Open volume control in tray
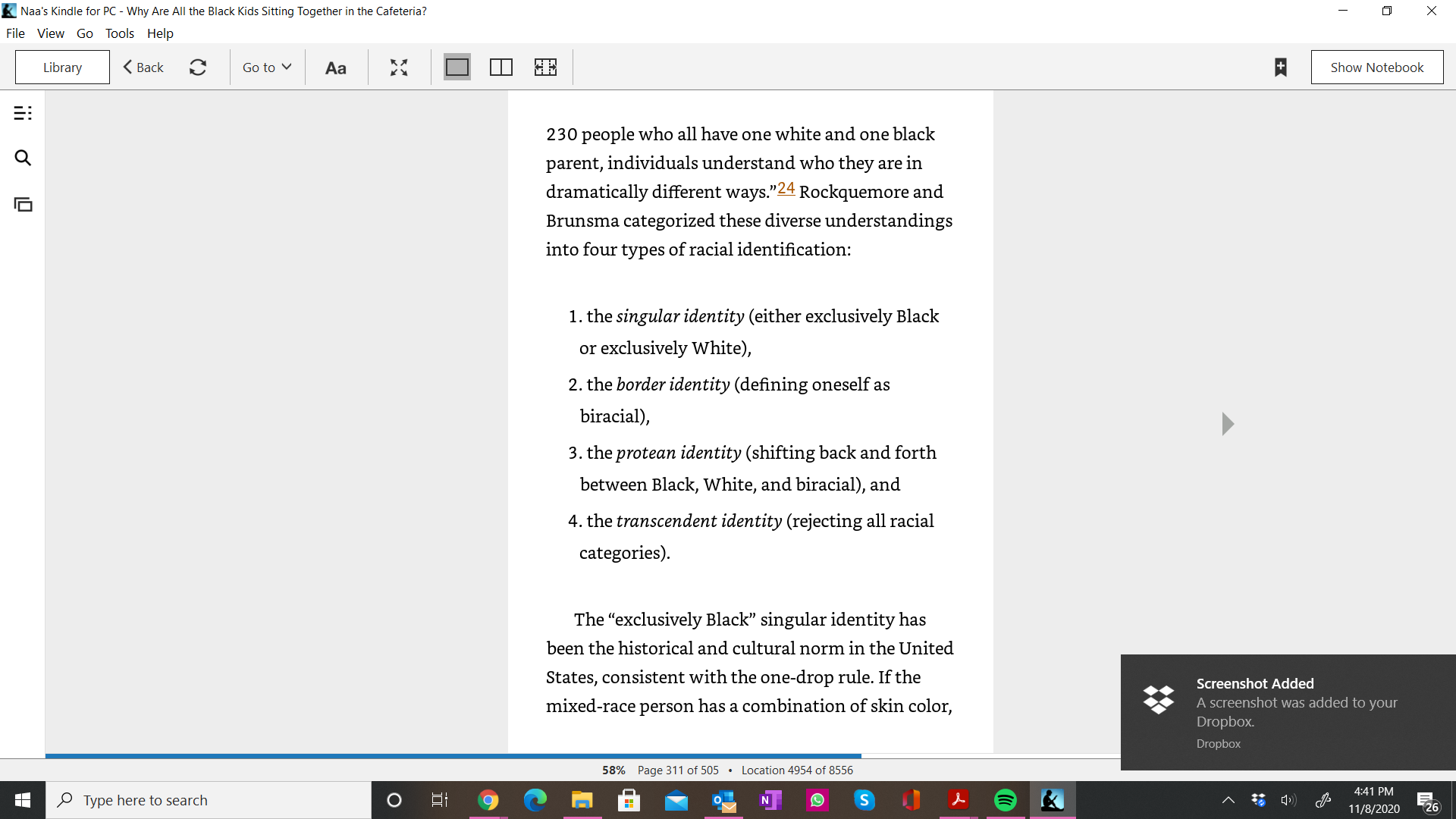The width and height of the screenshot is (1456, 819). click(1288, 800)
